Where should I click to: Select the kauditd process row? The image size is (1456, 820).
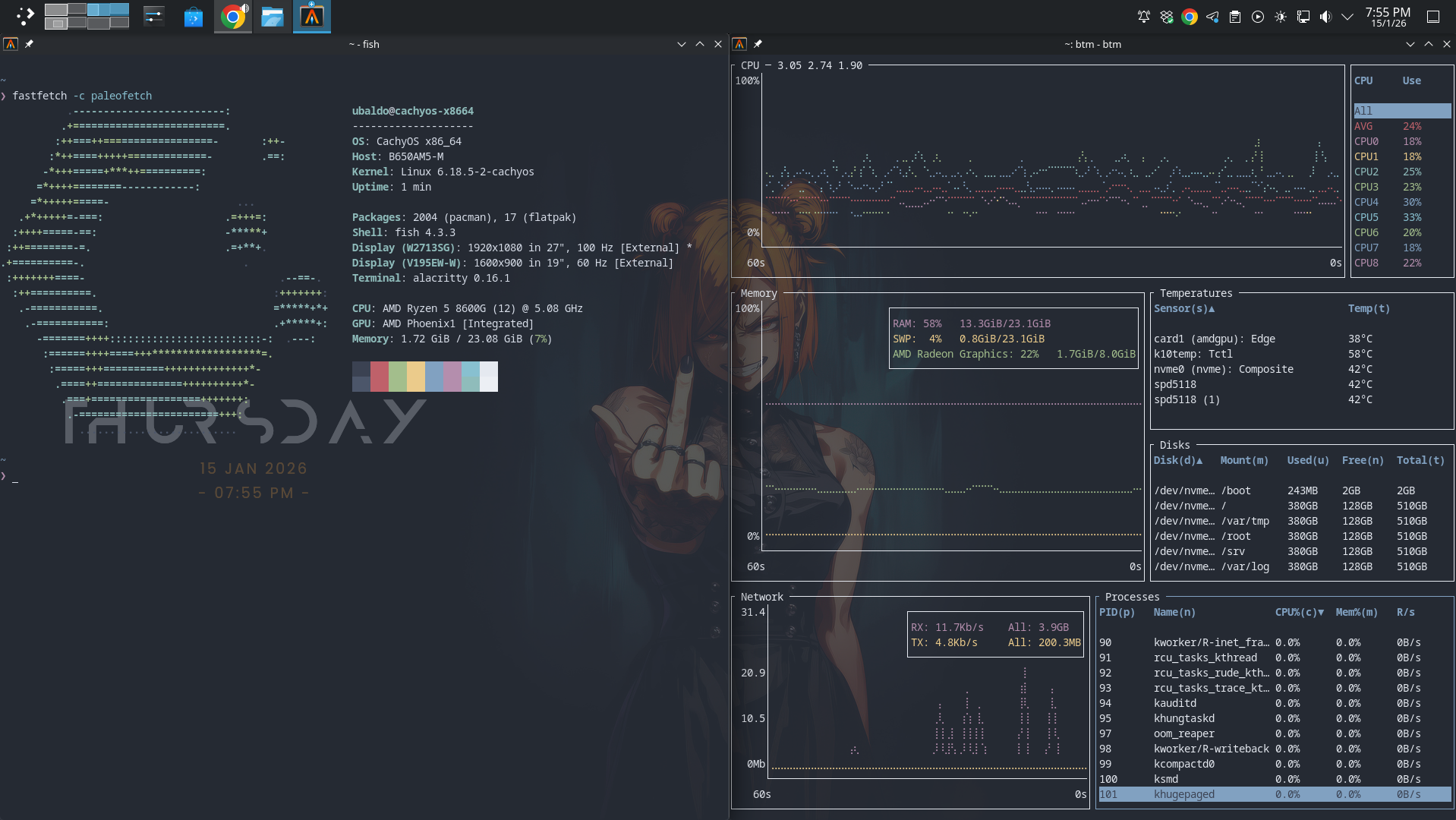(1175, 703)
